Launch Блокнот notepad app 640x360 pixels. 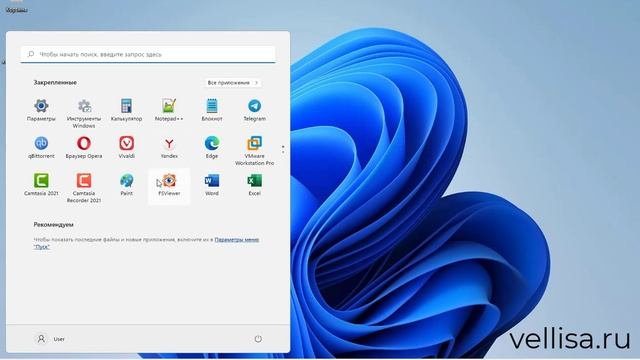point(212,110)
